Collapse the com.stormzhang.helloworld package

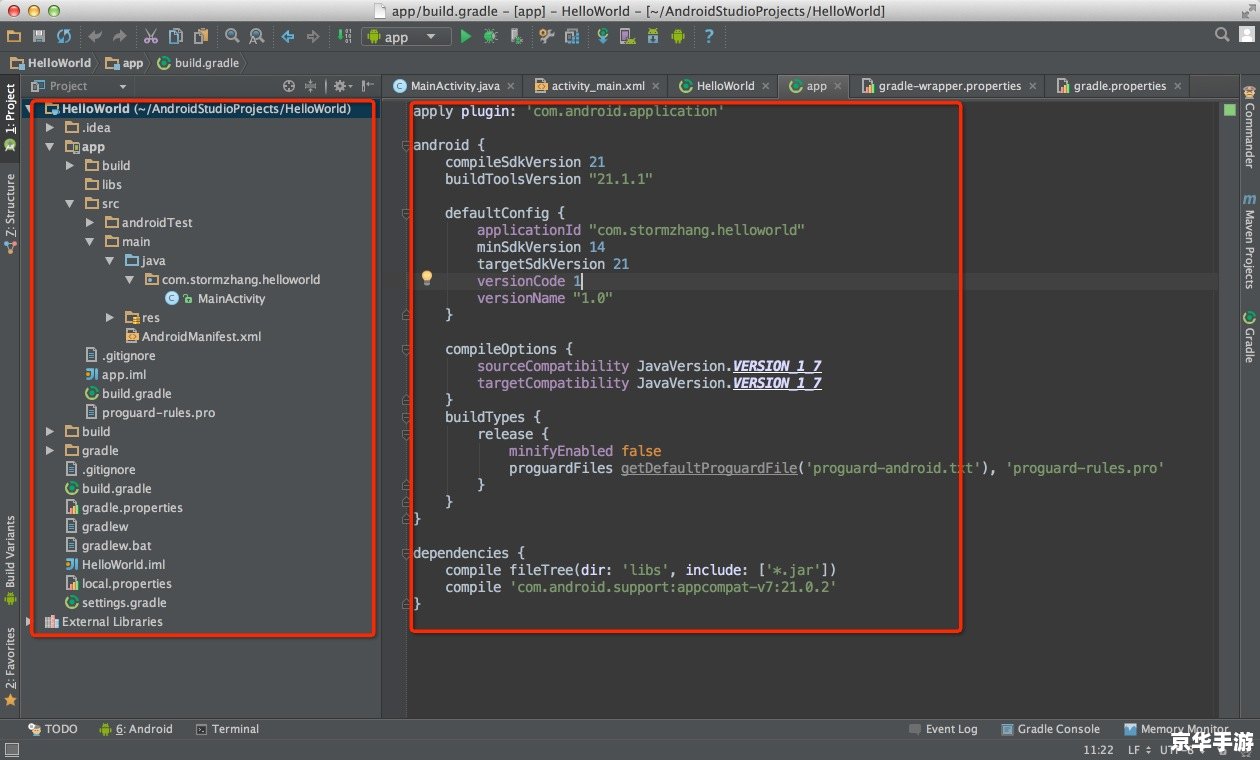tap(129, 280)
